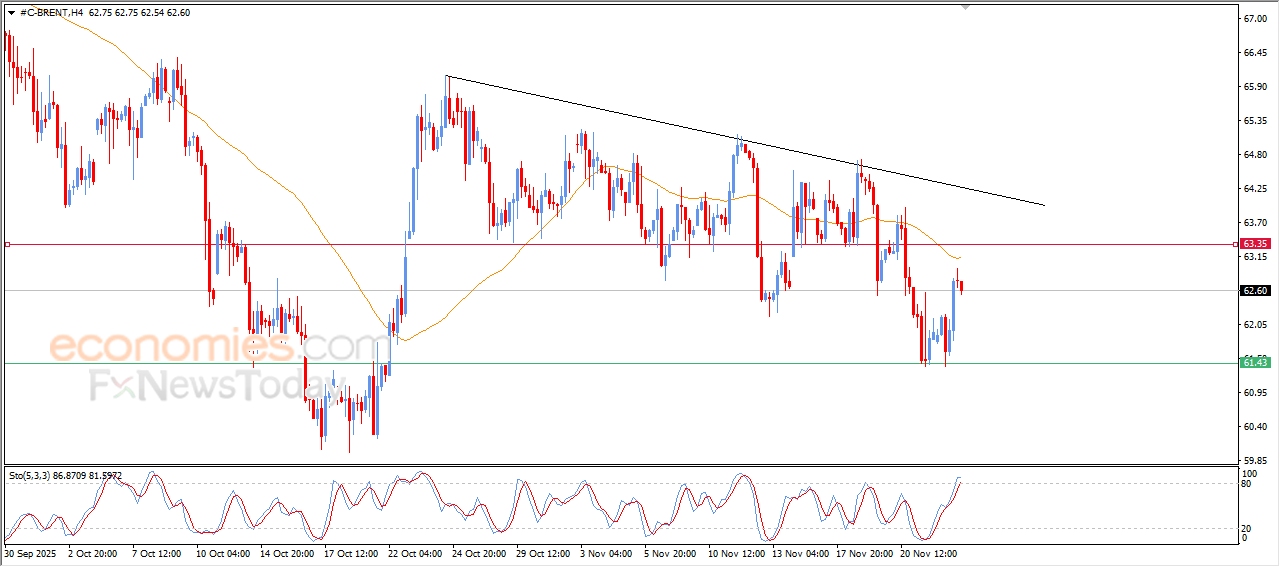The image size is (1280, 567).
Task: Click the gray chart shift triangle marker
Action: 964,7
